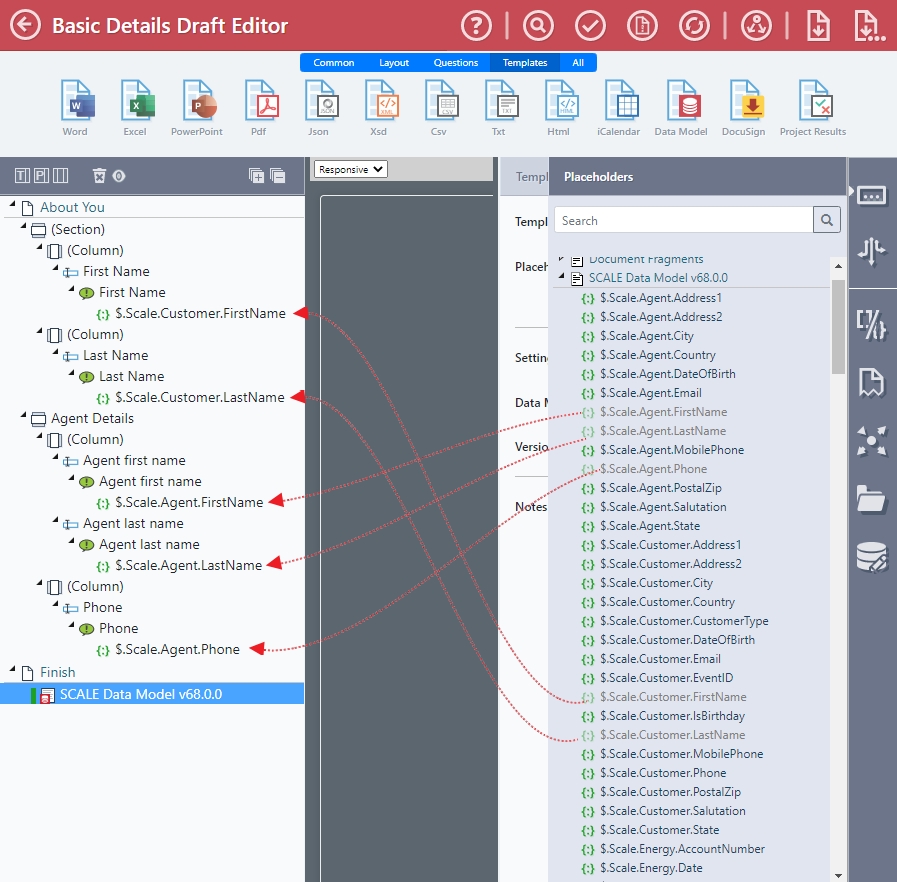This screenshot has width=897, height=882.
Task: Switch to the Layout tab
Action: pyautogui.click(x=394, y=63)
